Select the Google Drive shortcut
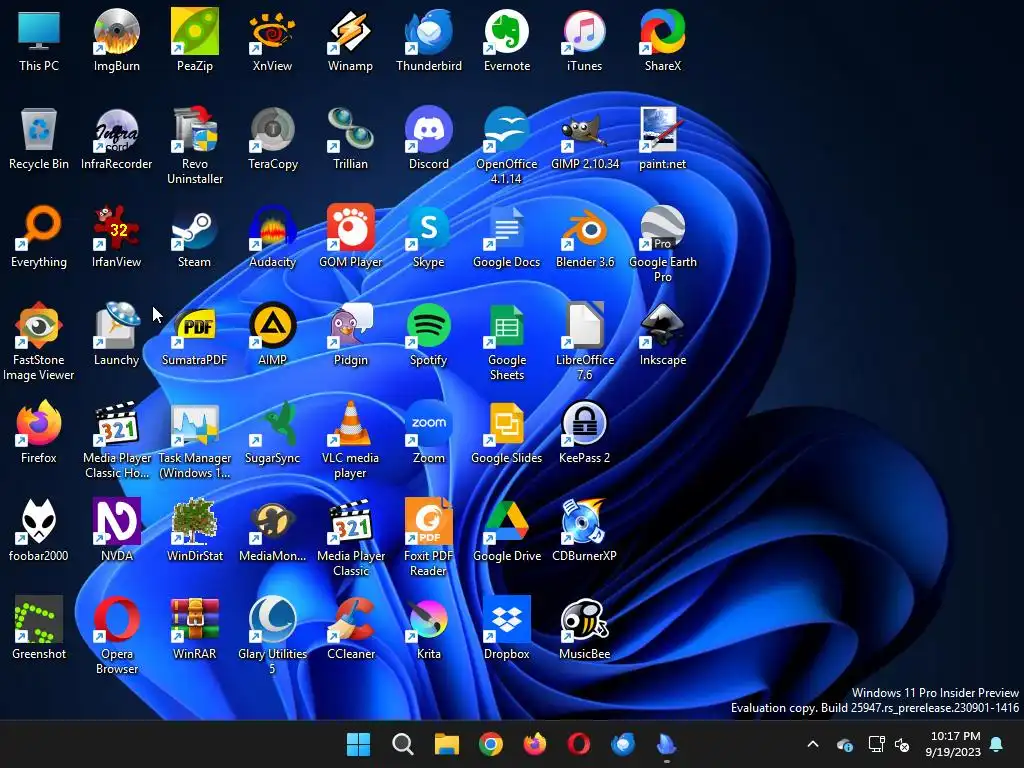Image resolution: width=1024 pixels, height=768 pixels. pos(507,521)
